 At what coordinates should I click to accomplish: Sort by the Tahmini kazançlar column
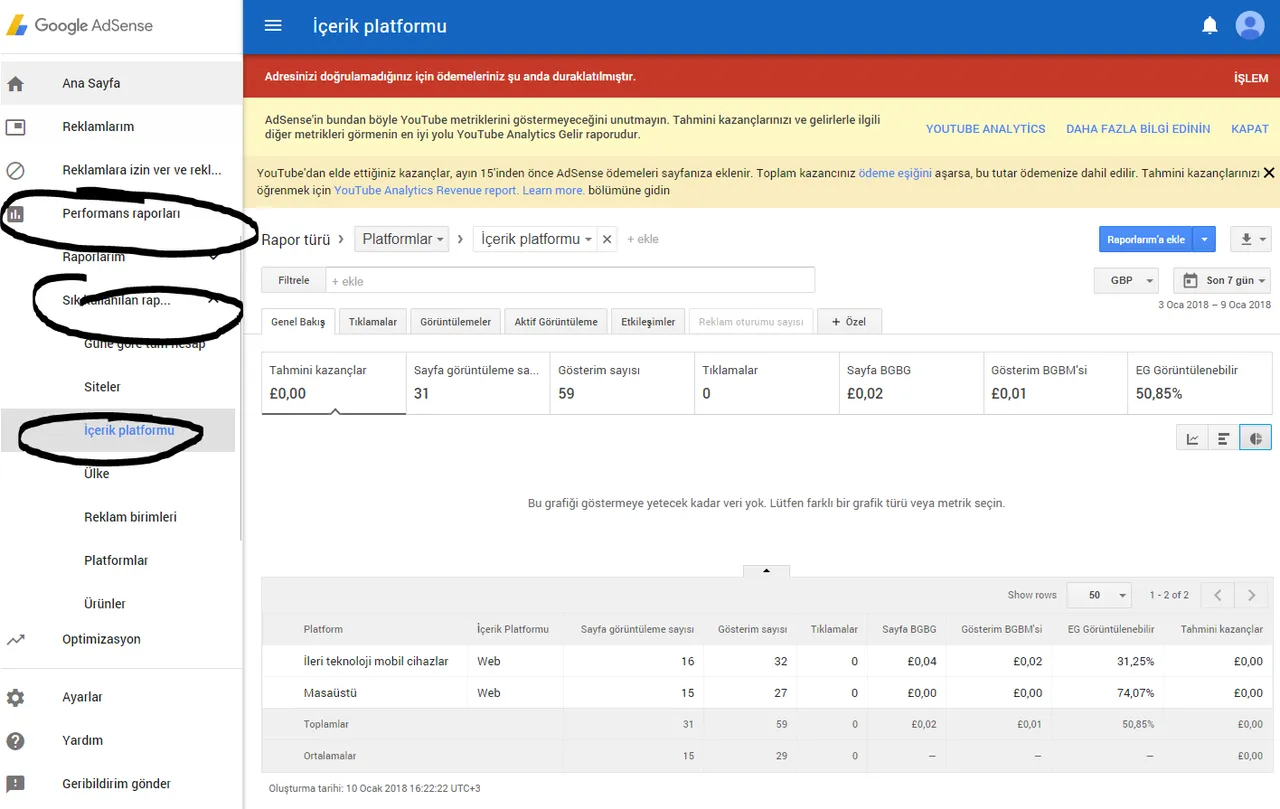coord(1221,630)
